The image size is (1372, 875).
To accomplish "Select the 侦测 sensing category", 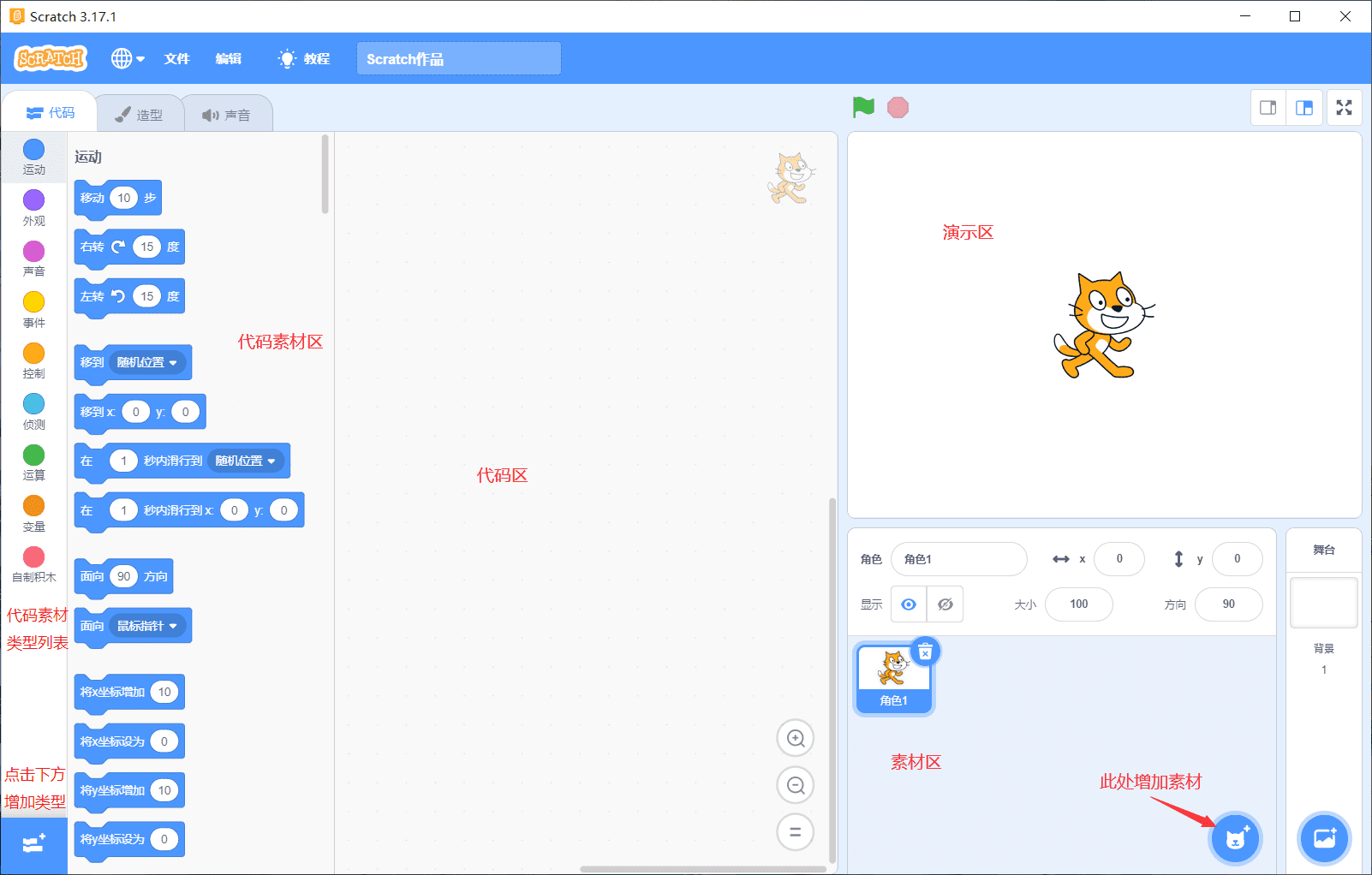I will (x=34, y=412).
